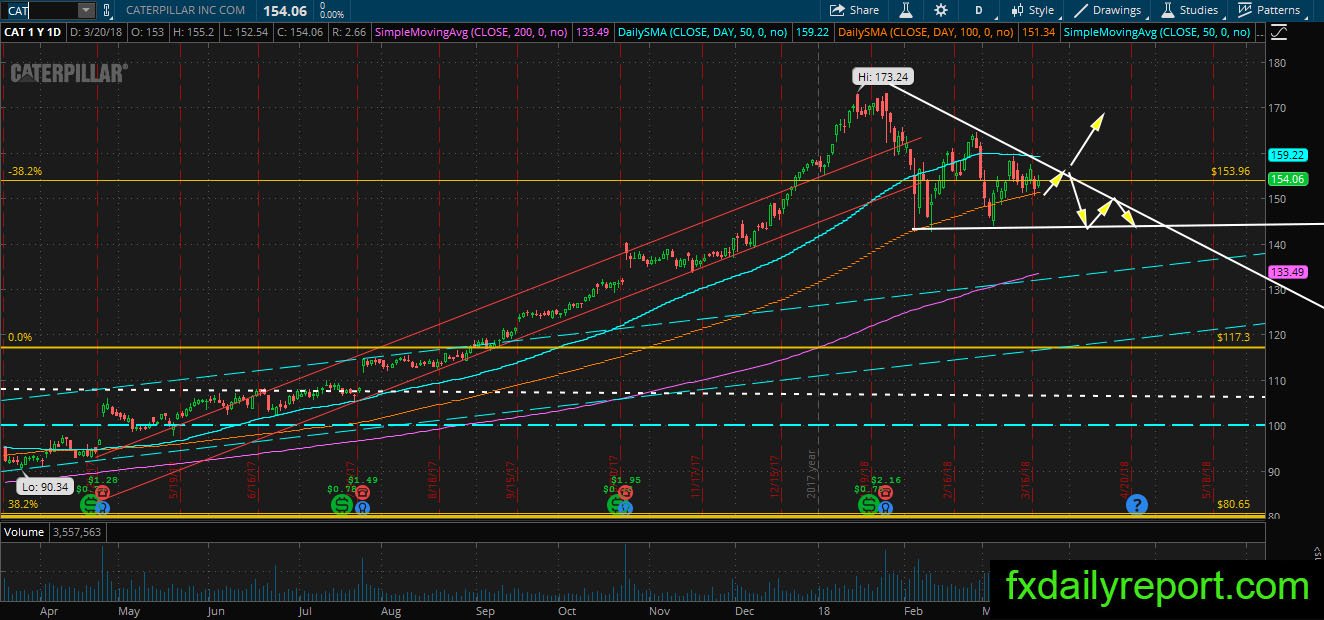Click the CAT 1 Y 1D label

click(x=31, y=32)
